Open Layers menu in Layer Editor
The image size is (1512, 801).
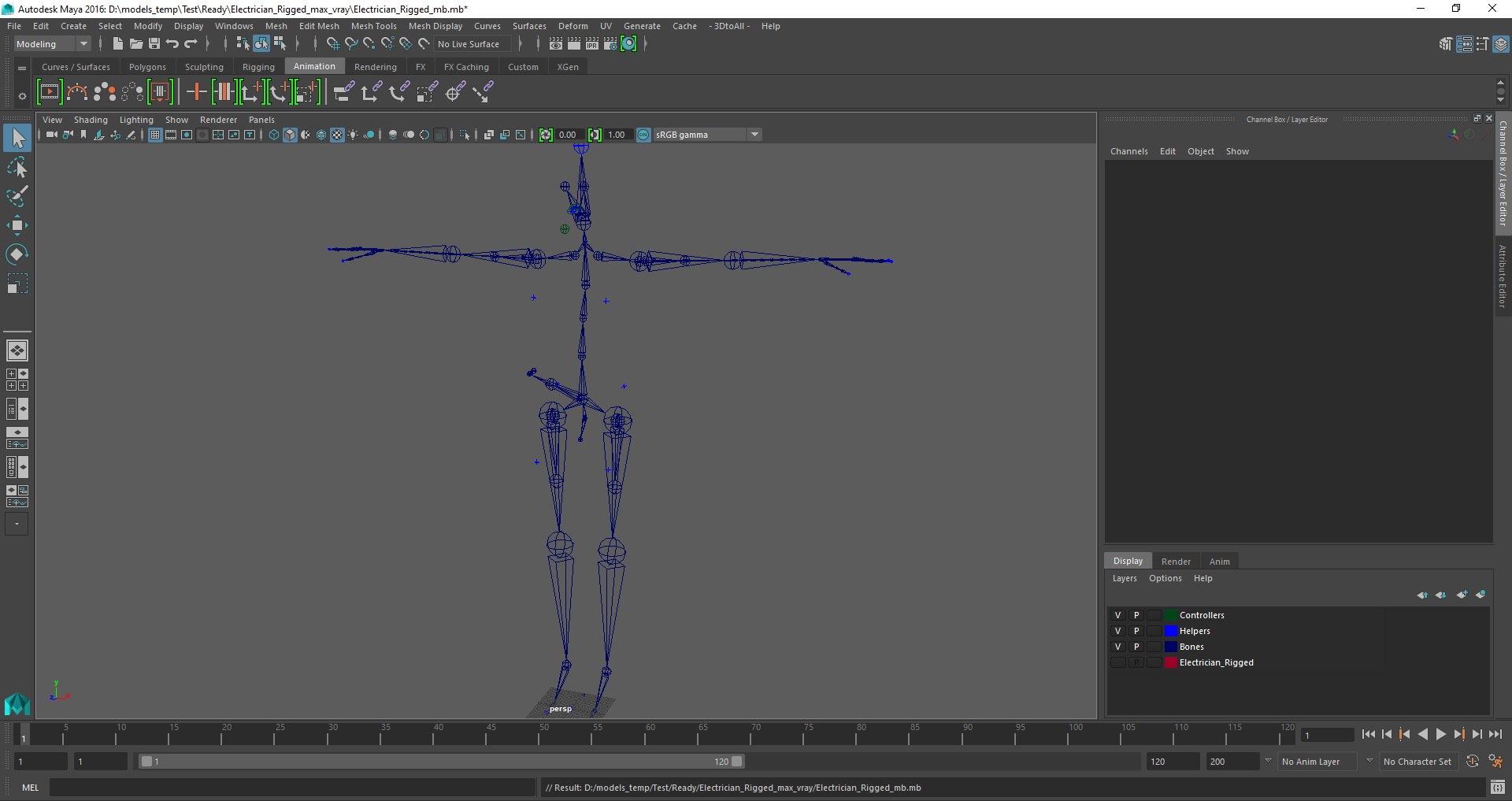point(1125,578)
